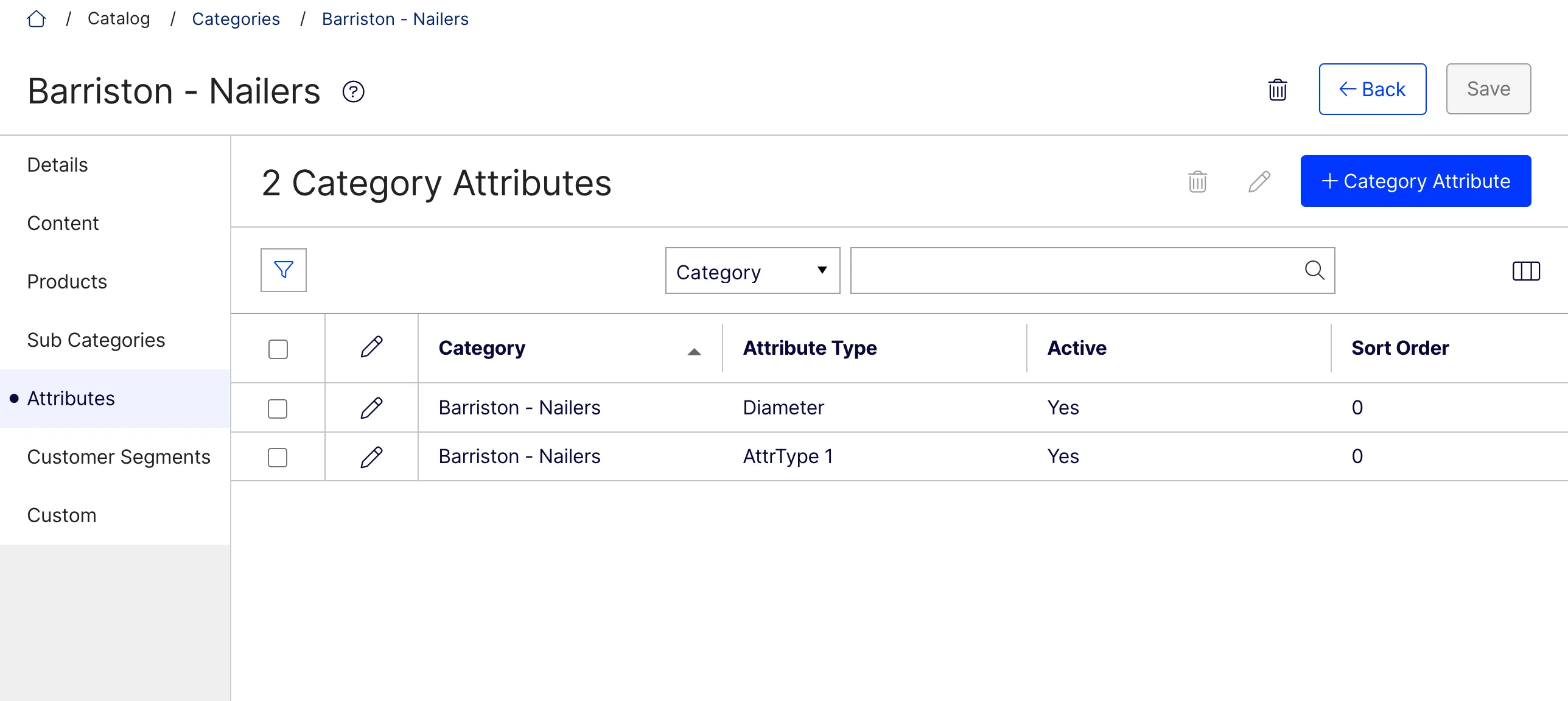Open the Products tab
Viewport: 1568px width, 701px height.
click(115, 282)
